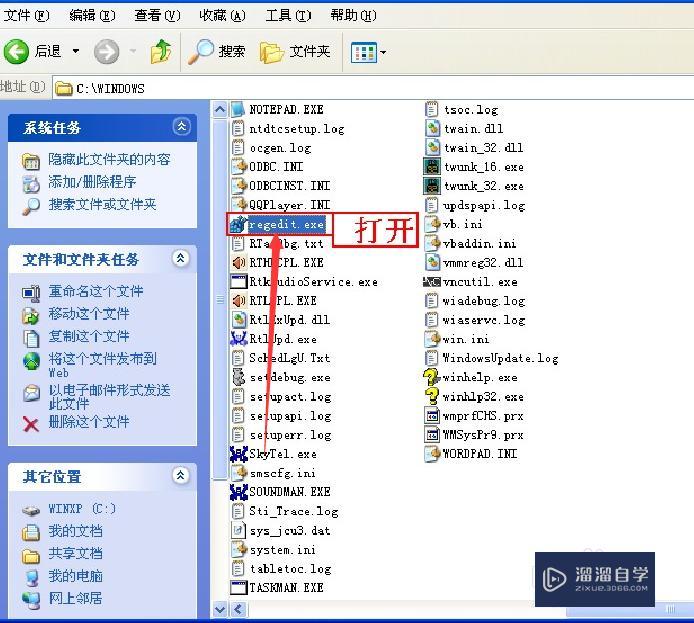
Task: Toggle the 文件夹 folders pane button
Action: tap(295, 51)
